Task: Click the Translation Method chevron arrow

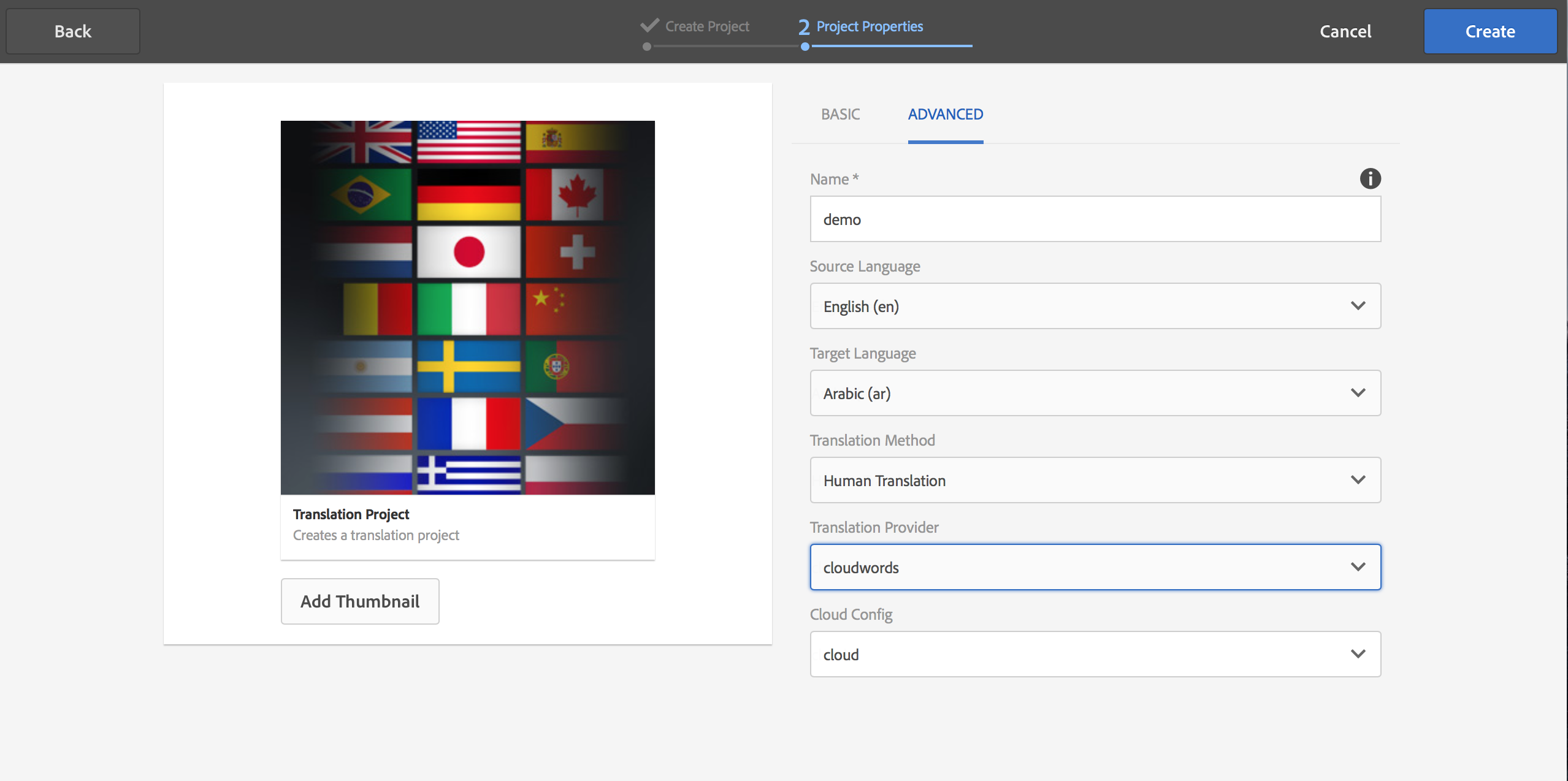Action: coord(1358,480)
